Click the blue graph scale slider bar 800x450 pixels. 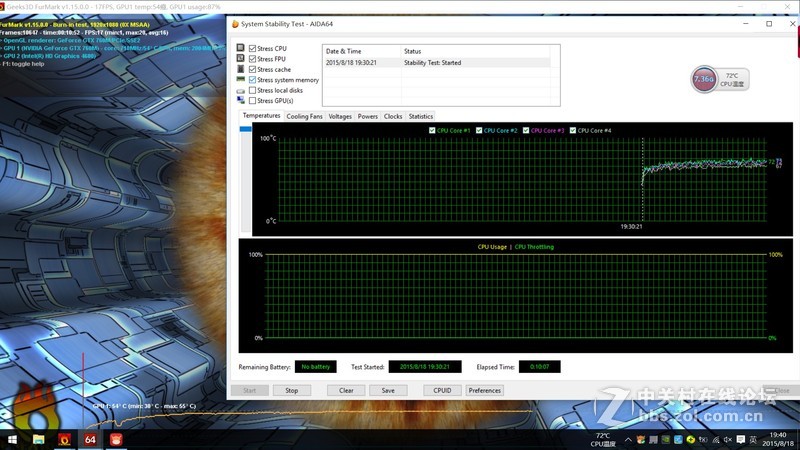(x=245, y=129)
